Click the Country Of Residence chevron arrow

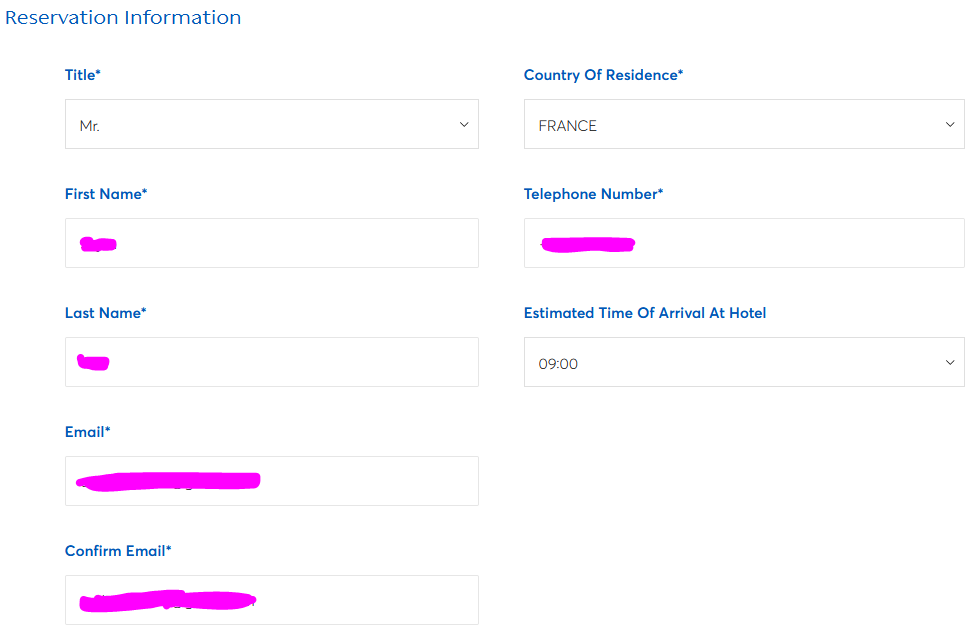[x=949, y=125]
